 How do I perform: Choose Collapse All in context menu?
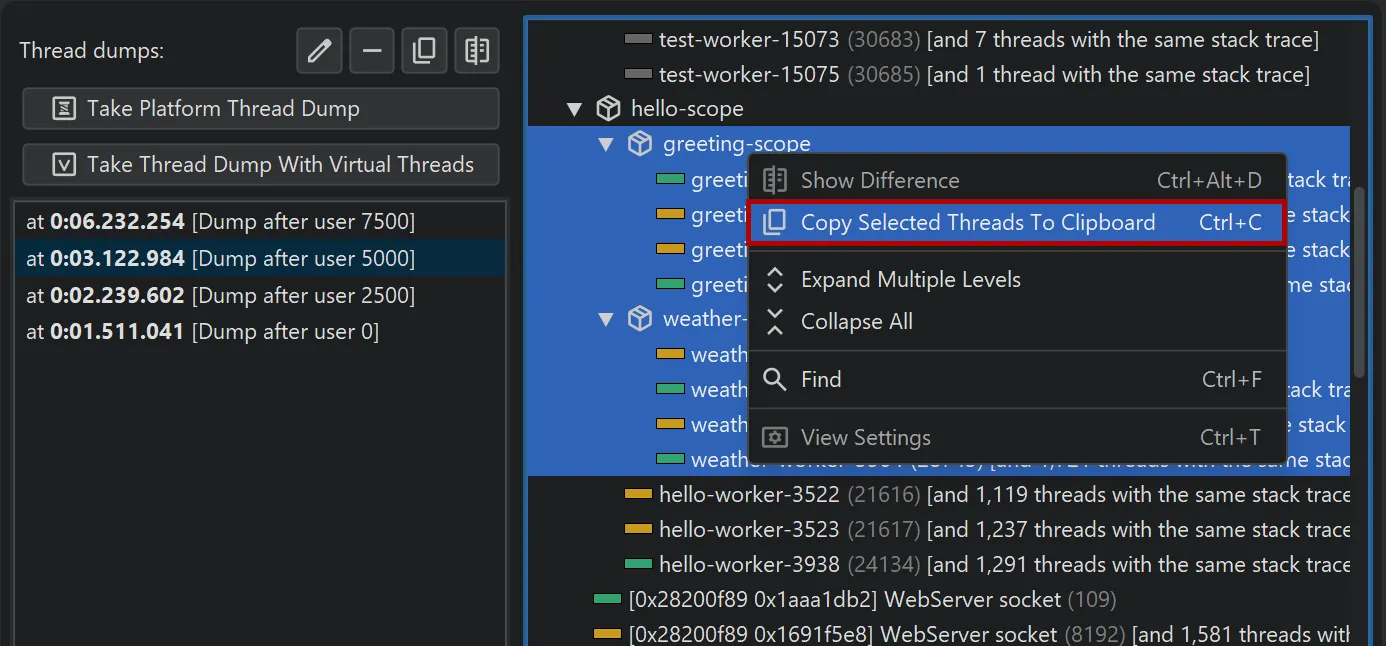click(x=1017, y=322)
